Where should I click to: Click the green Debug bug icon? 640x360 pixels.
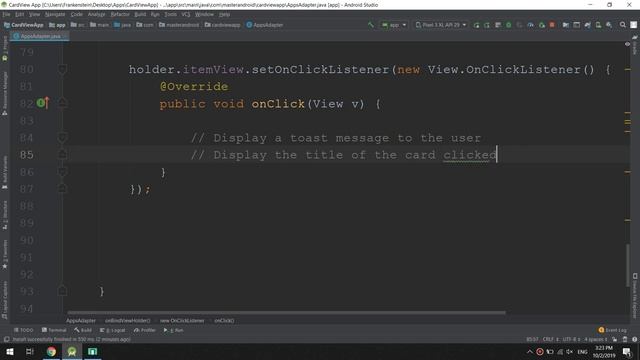coord(509,25)
